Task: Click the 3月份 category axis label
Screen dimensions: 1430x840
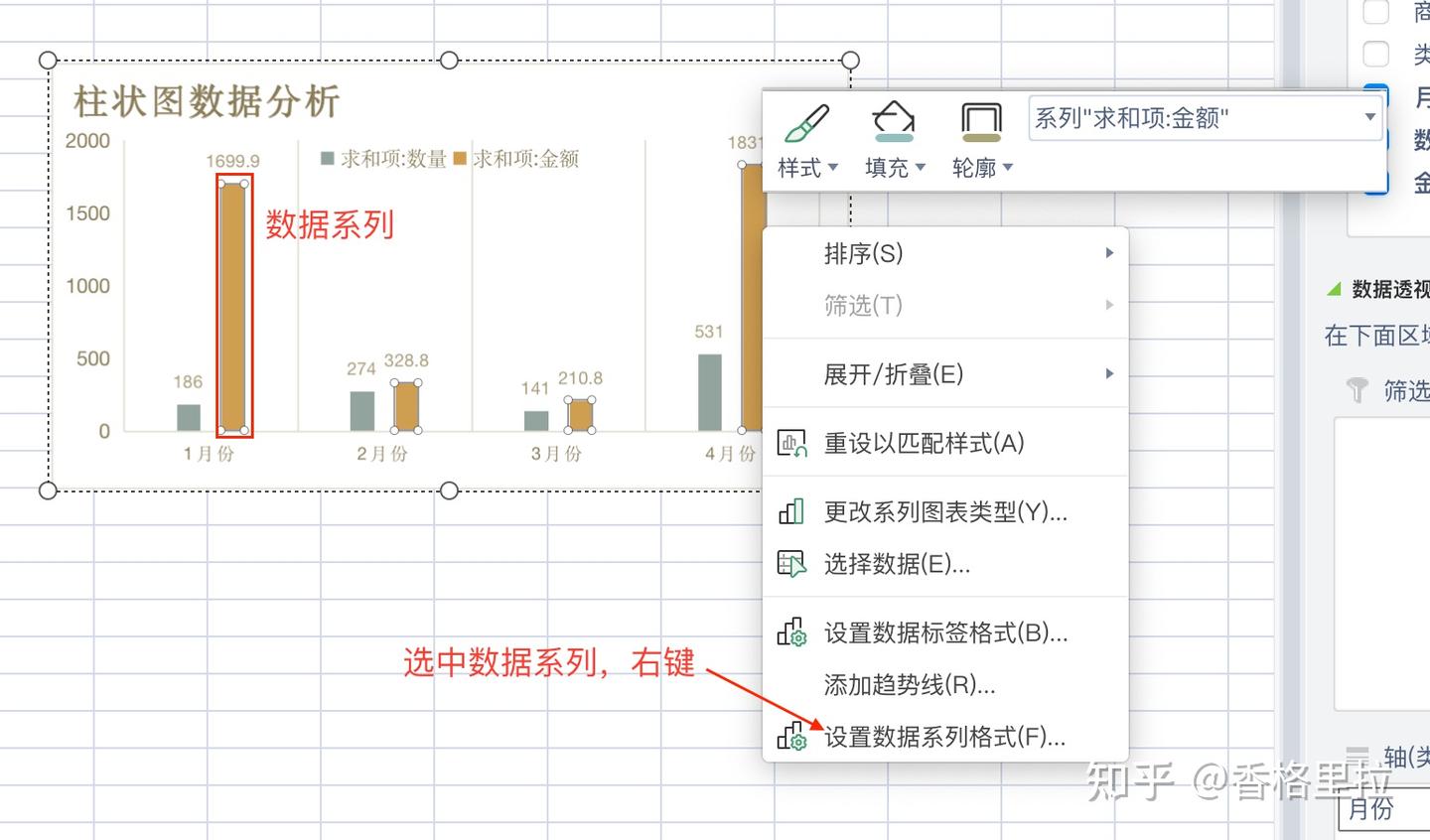Action: coord(556,454)
